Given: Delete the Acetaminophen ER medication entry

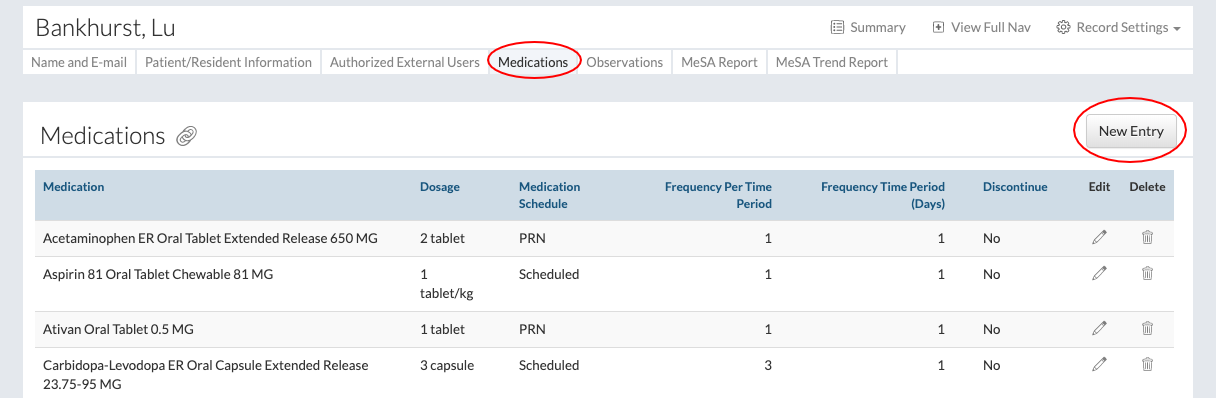Looking at the screenshot, I should click(1147, 238).
